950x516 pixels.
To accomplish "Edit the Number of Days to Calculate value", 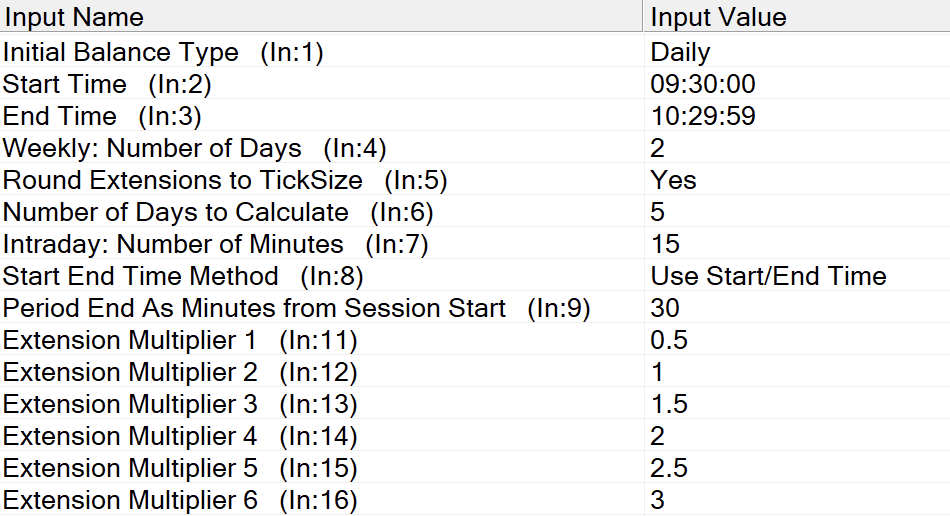I will click(658, 212).
